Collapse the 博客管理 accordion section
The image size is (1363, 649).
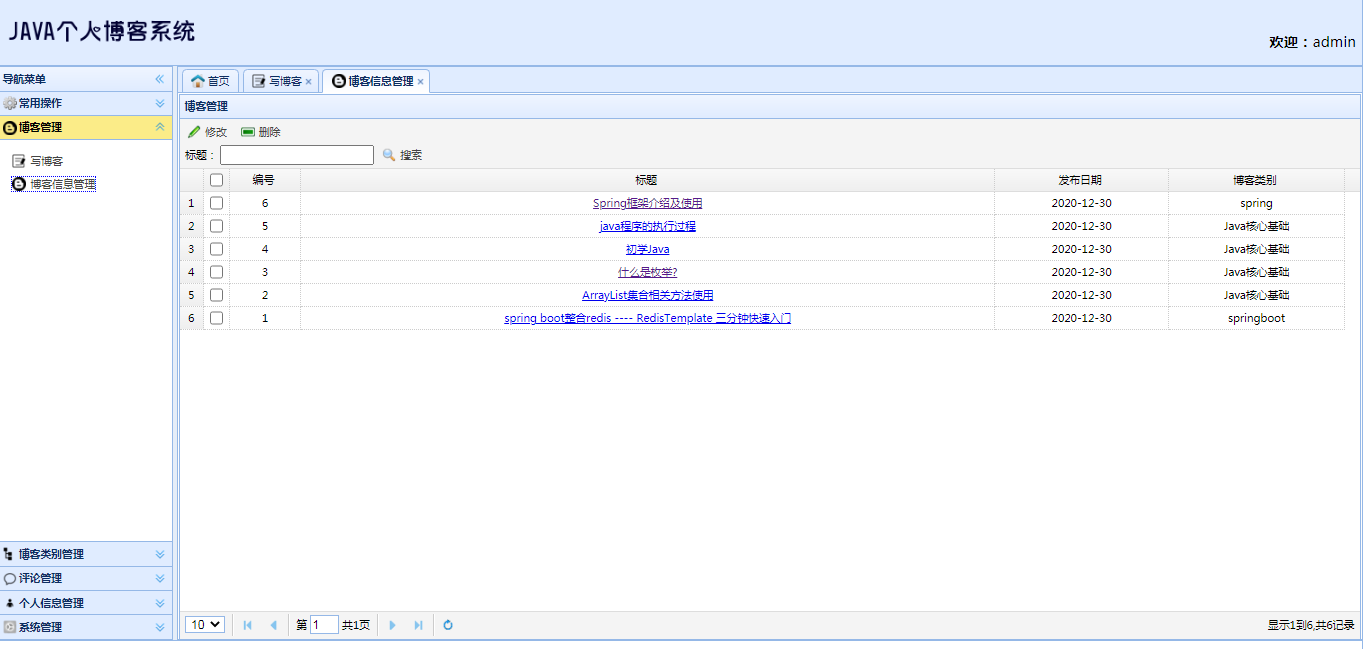(x=160, y=127)
